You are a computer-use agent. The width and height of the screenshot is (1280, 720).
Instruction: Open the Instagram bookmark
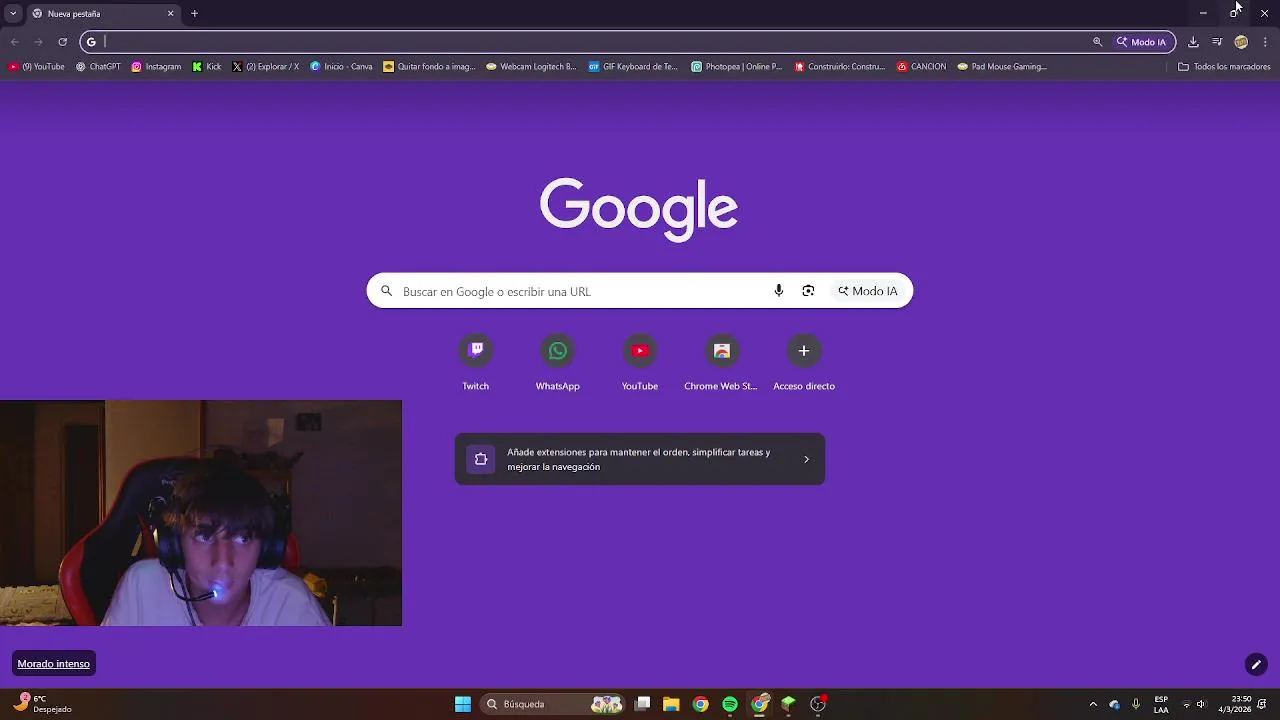click(156, 67)
